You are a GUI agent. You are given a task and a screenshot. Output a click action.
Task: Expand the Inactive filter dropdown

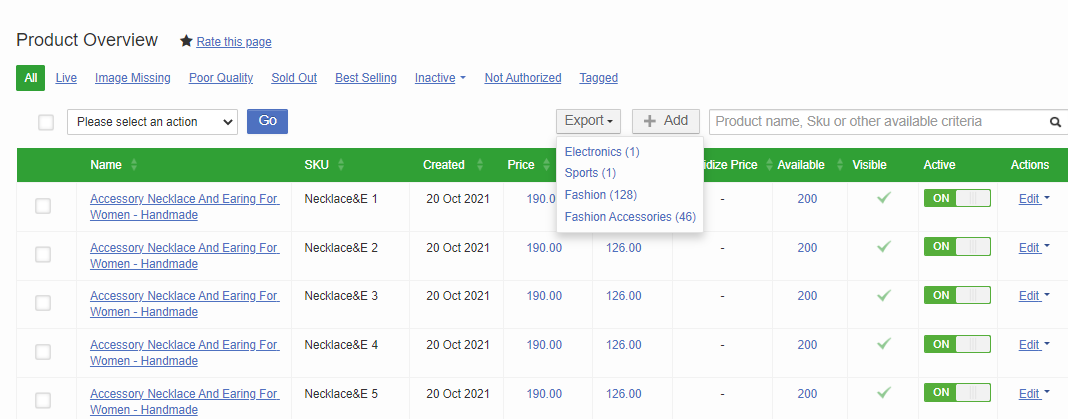click(440, 78)
